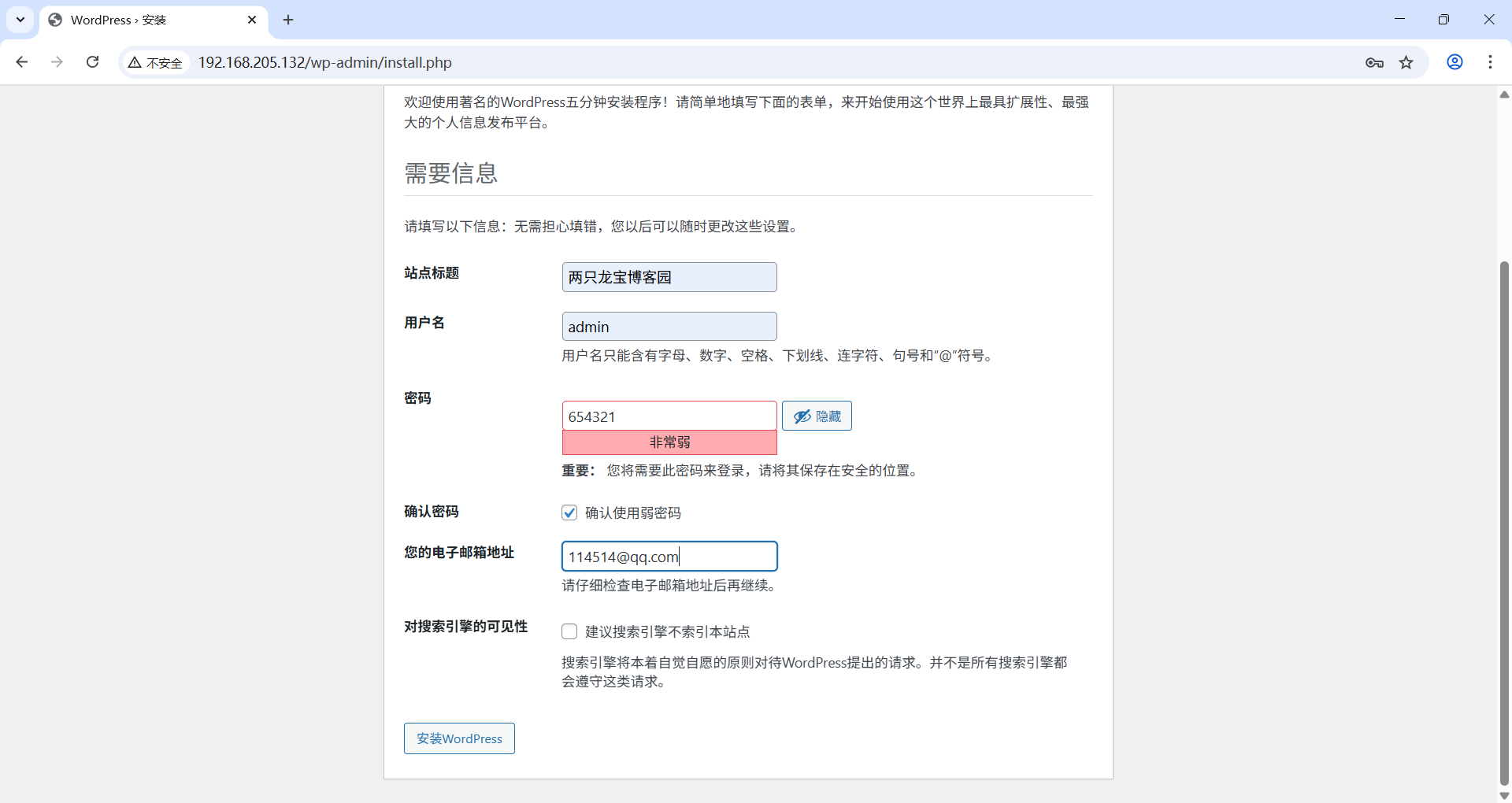
Task: Click the 不安全 site security warning
Action: tap(156, 62)
